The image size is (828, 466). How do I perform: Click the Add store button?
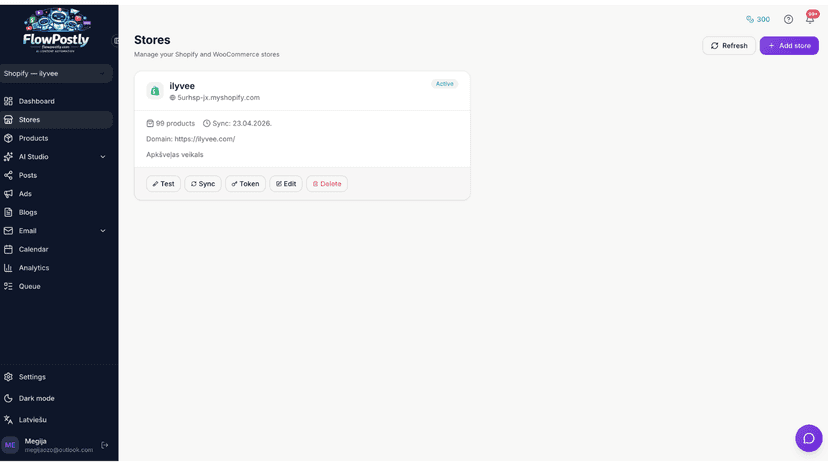pyautogui.click(x=789, y=45)
